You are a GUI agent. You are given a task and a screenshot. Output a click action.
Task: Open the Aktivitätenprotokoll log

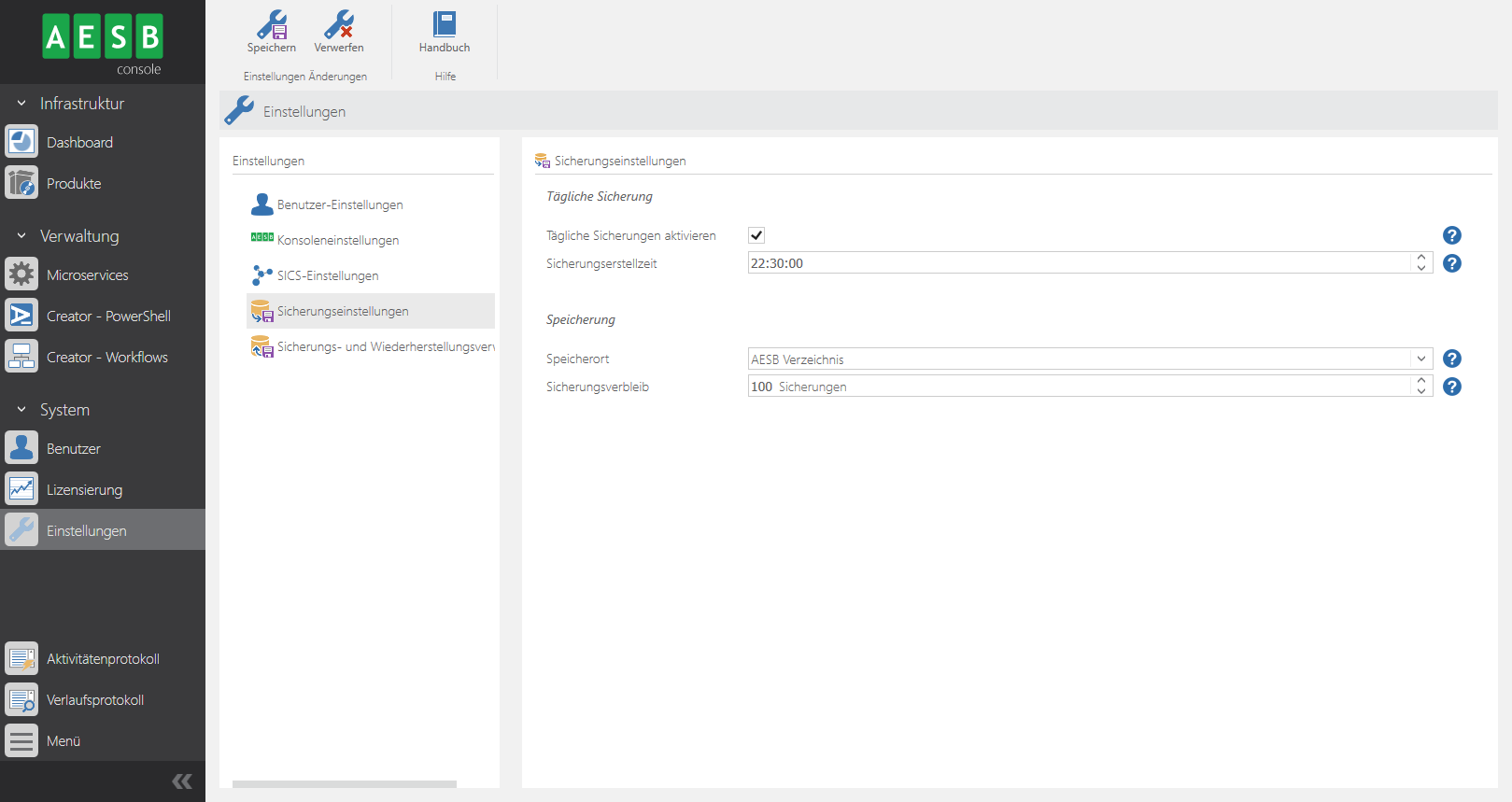pyautogui.click(x=103, y=659)
